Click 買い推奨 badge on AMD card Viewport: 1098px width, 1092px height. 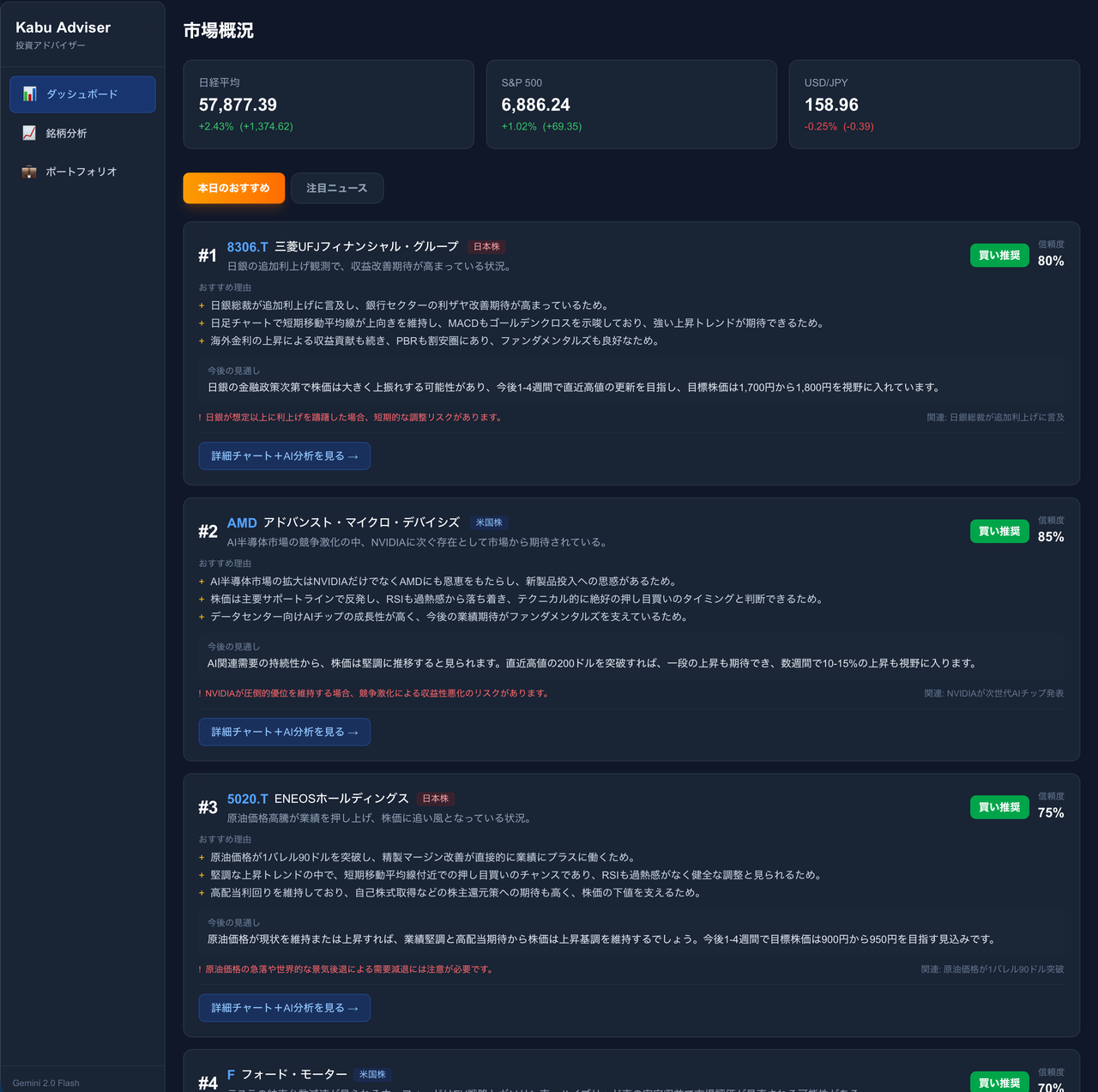pyautogui.click(x=999, y=532)
